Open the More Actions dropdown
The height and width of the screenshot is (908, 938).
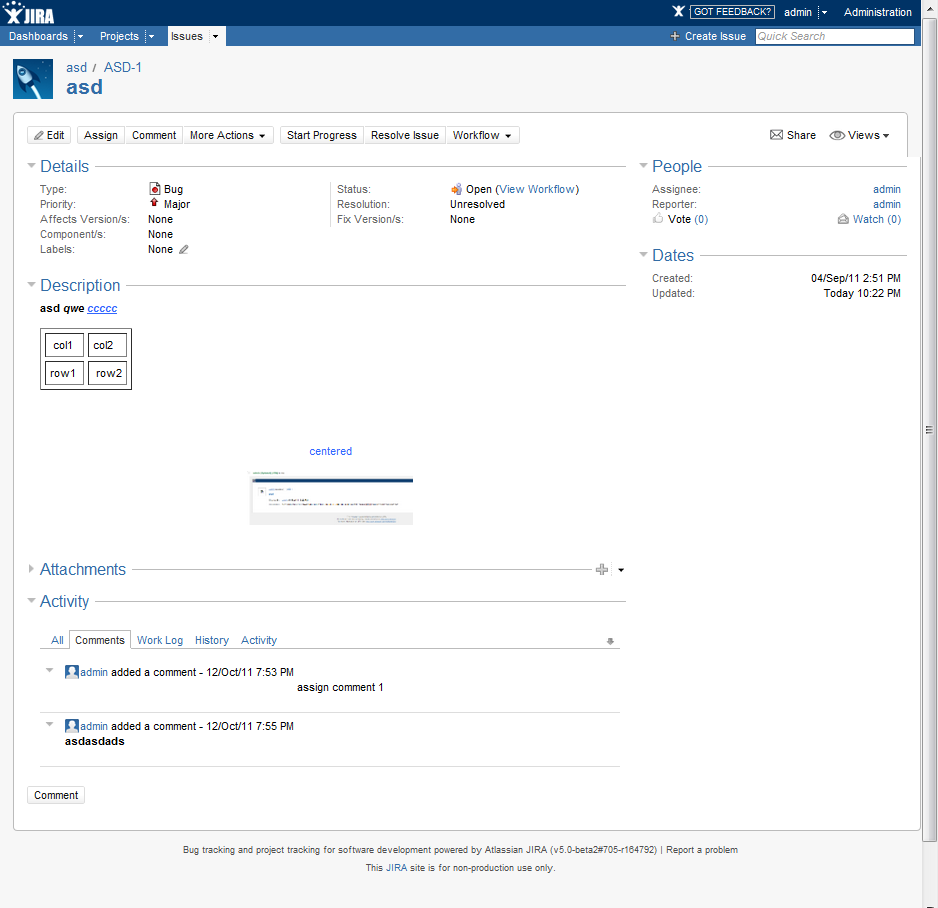tap(228, 135)
